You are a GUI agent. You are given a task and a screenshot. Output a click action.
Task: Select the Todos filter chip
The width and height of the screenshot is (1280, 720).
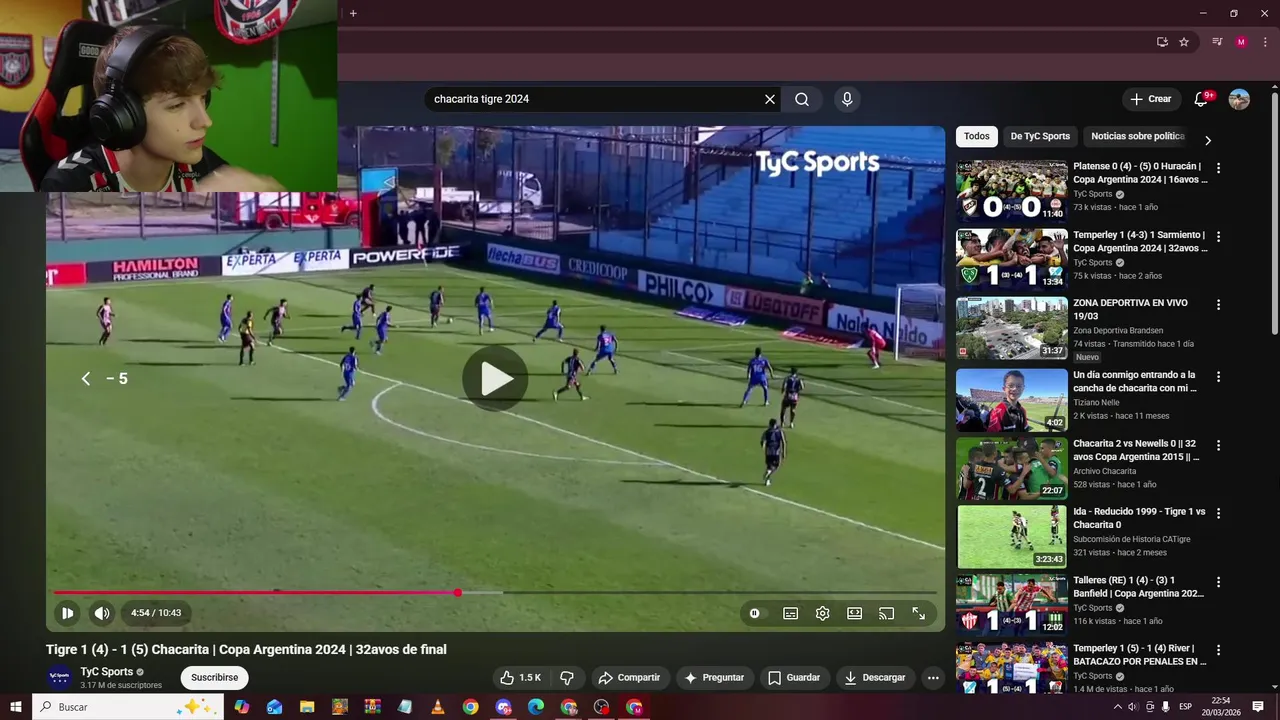pyautogui.click(x=977, y=136)
